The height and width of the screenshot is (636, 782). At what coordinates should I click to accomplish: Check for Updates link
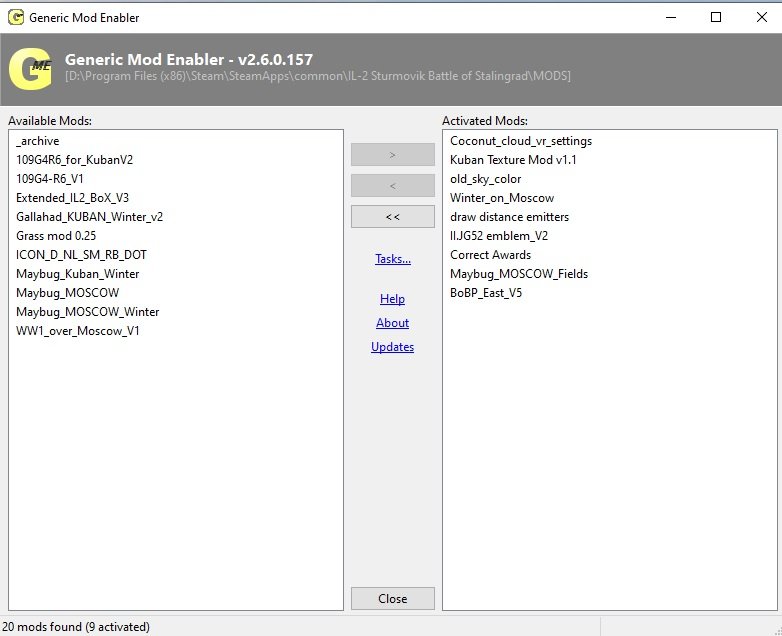pyautogui.click(x=392, y=347)
